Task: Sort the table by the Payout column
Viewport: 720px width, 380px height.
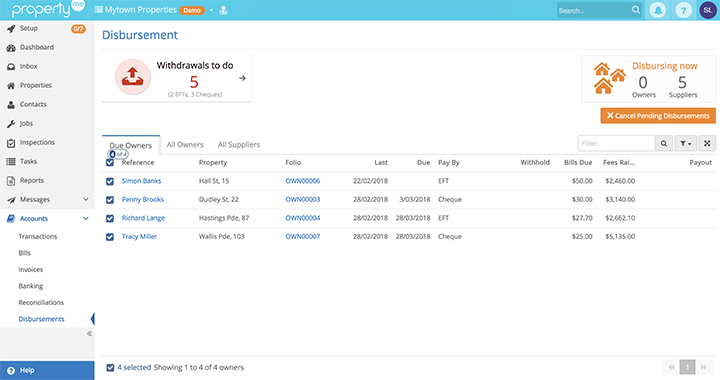Action: (x=700, y=162)
